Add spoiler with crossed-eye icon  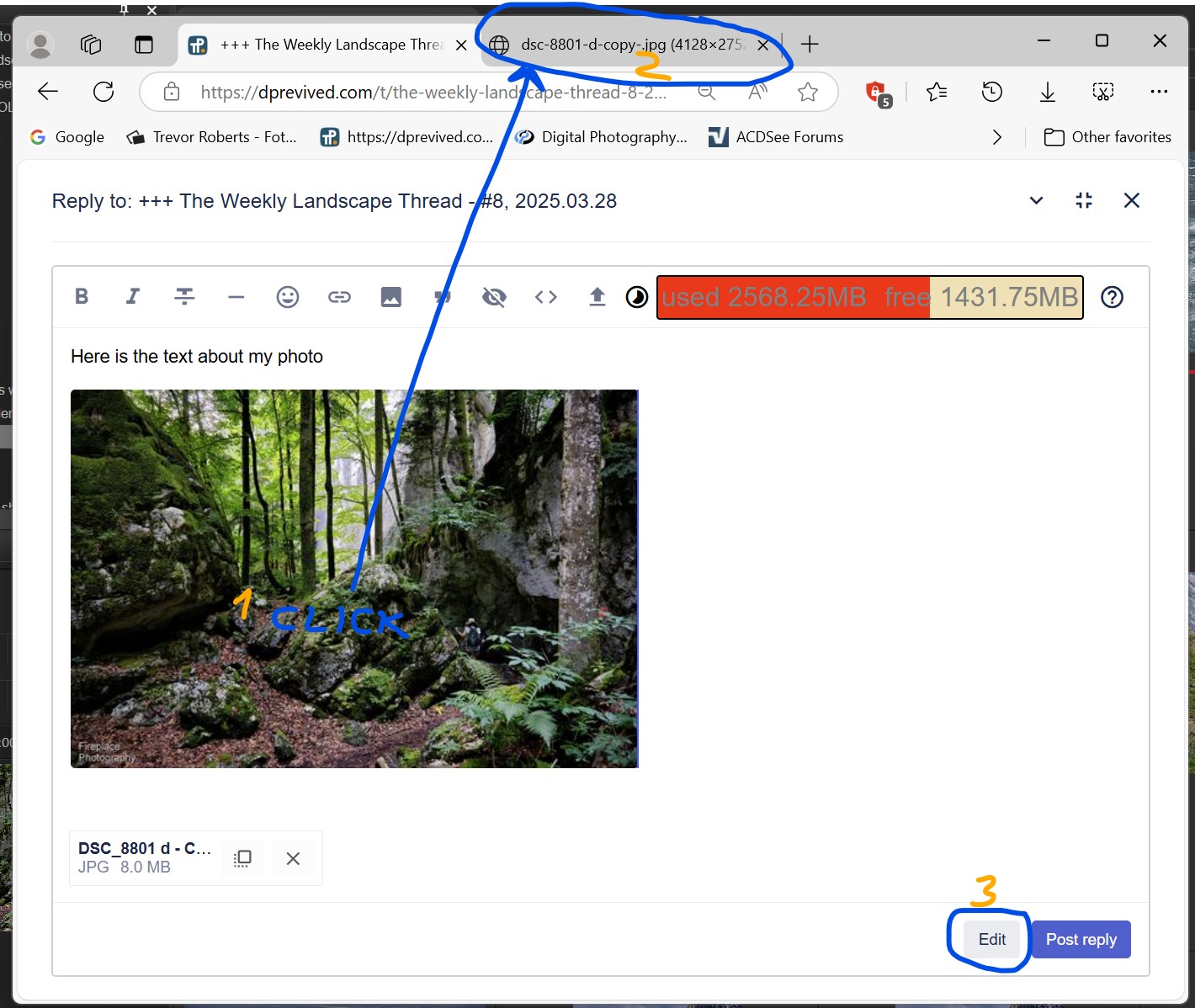click(494, 297)
